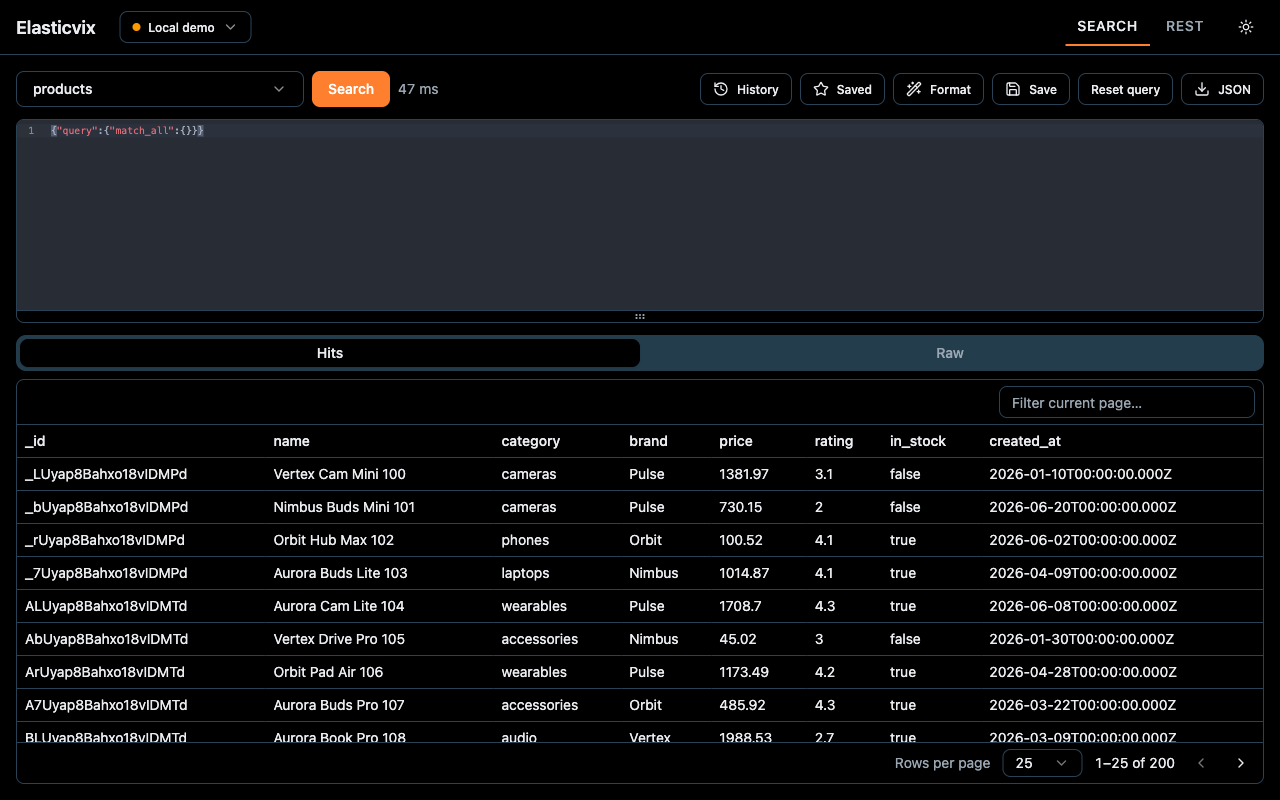Click the _LUyap8Bahxo18vIDMPd id cell
This screenshot has width=1280, height=800.
point(106,474)
